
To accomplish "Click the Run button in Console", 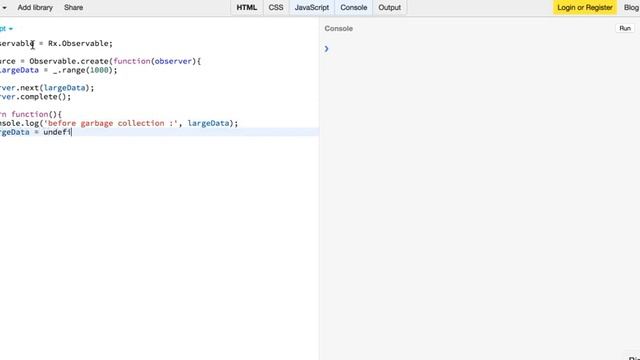I will point(625,28).
